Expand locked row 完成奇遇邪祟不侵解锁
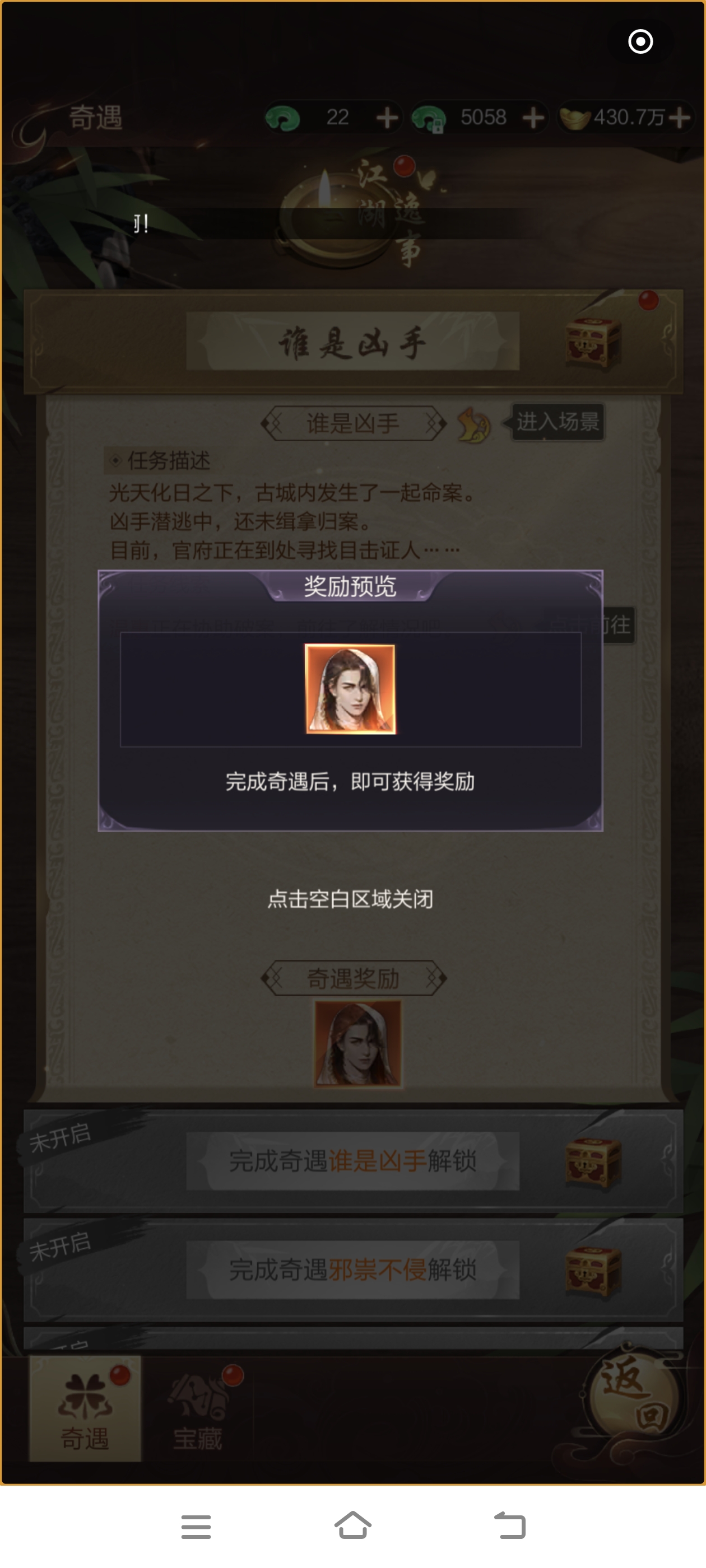 point(352,1270)
